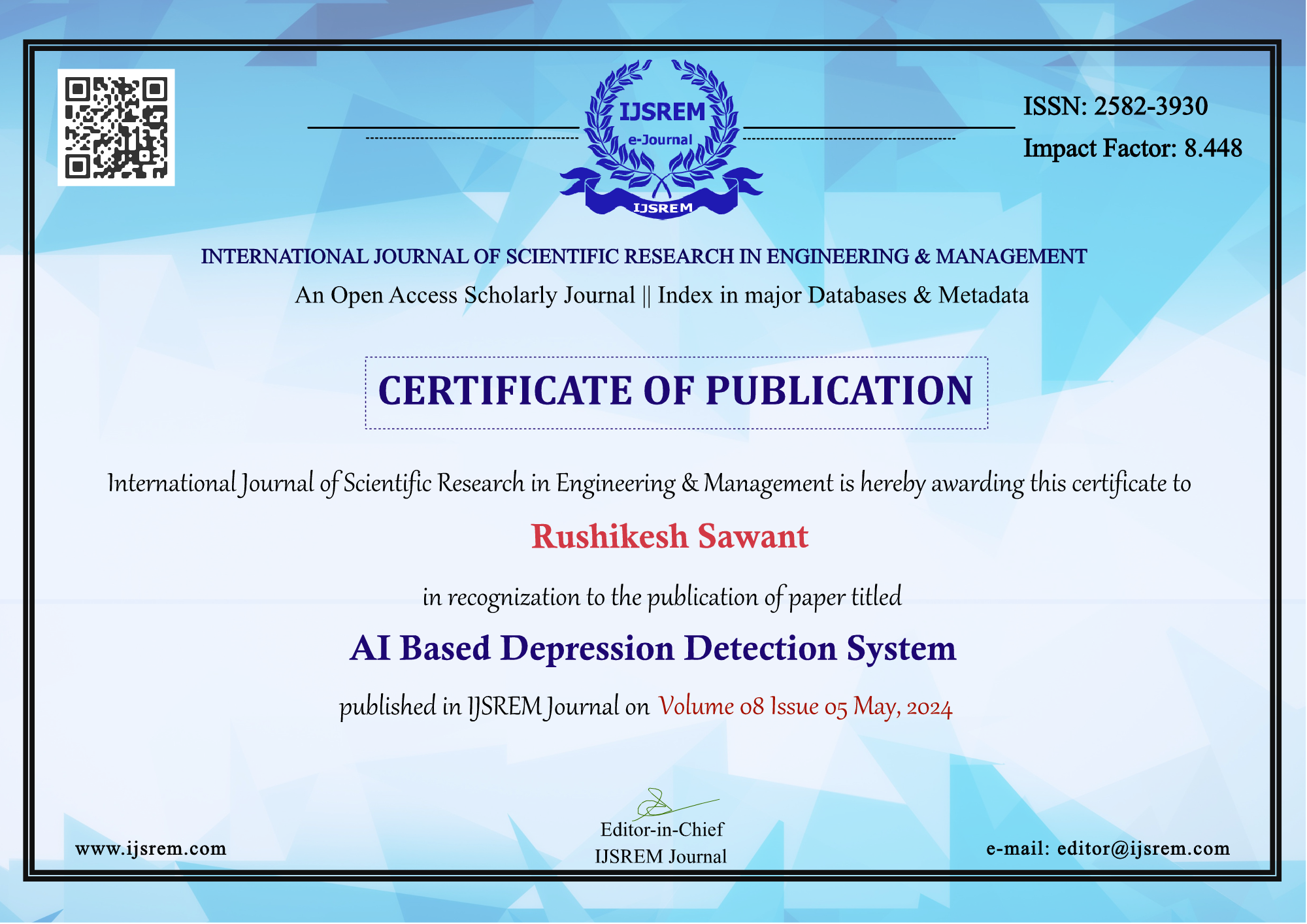Click the International Journal full name heading
Screen dimensions: 1307x924
click(643, 257)
